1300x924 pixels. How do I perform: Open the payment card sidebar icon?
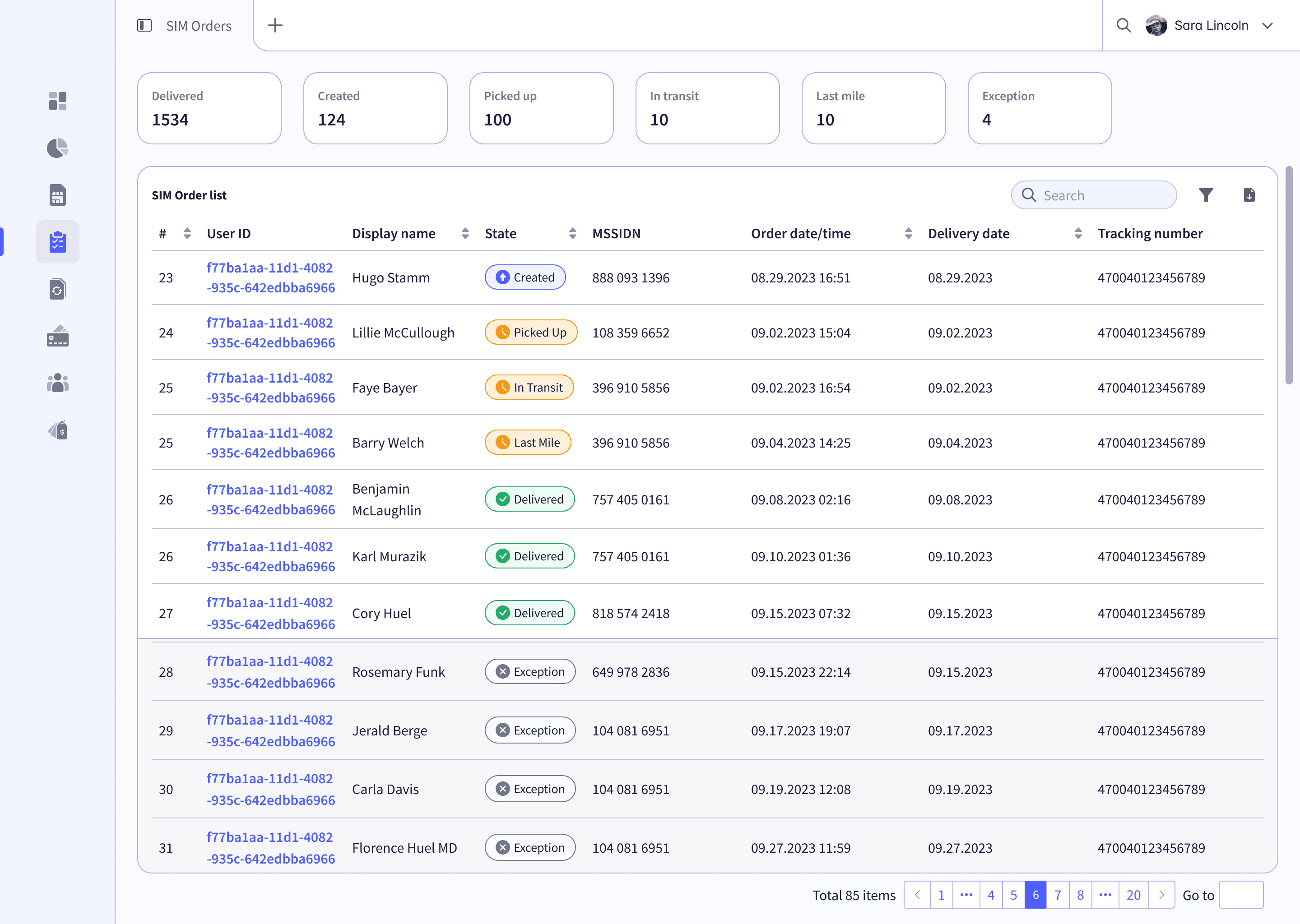pos(57,336)
